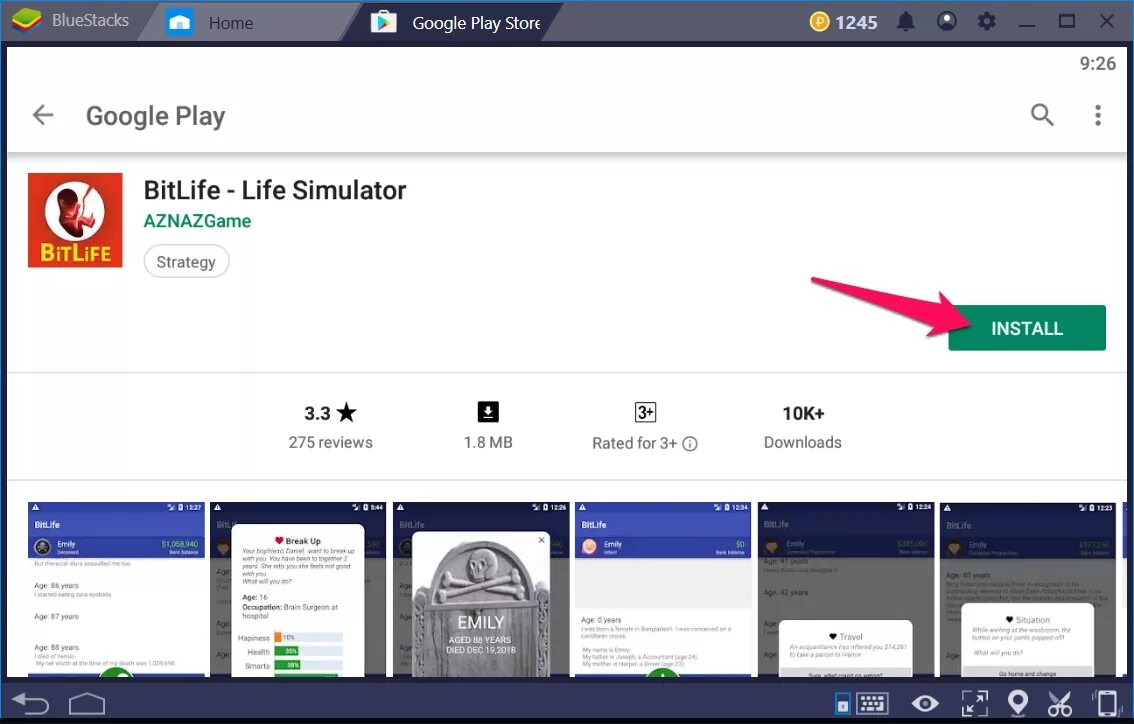Screen dimensions: 1134x724
Task: Click the gold coin points icon
Action: pos(819,22)
